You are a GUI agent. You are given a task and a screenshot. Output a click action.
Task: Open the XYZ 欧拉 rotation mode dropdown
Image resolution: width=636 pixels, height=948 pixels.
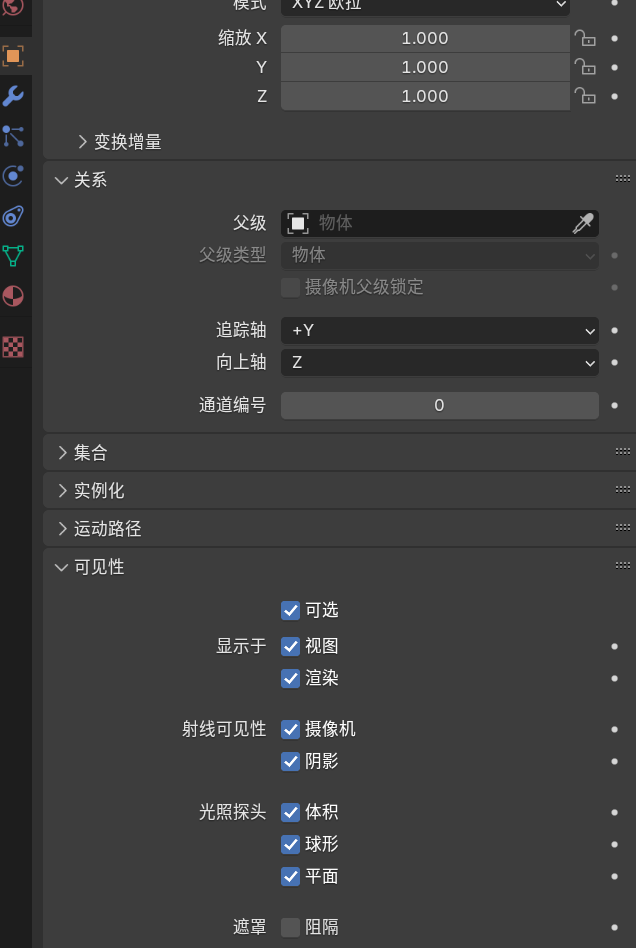pos(425,7)
